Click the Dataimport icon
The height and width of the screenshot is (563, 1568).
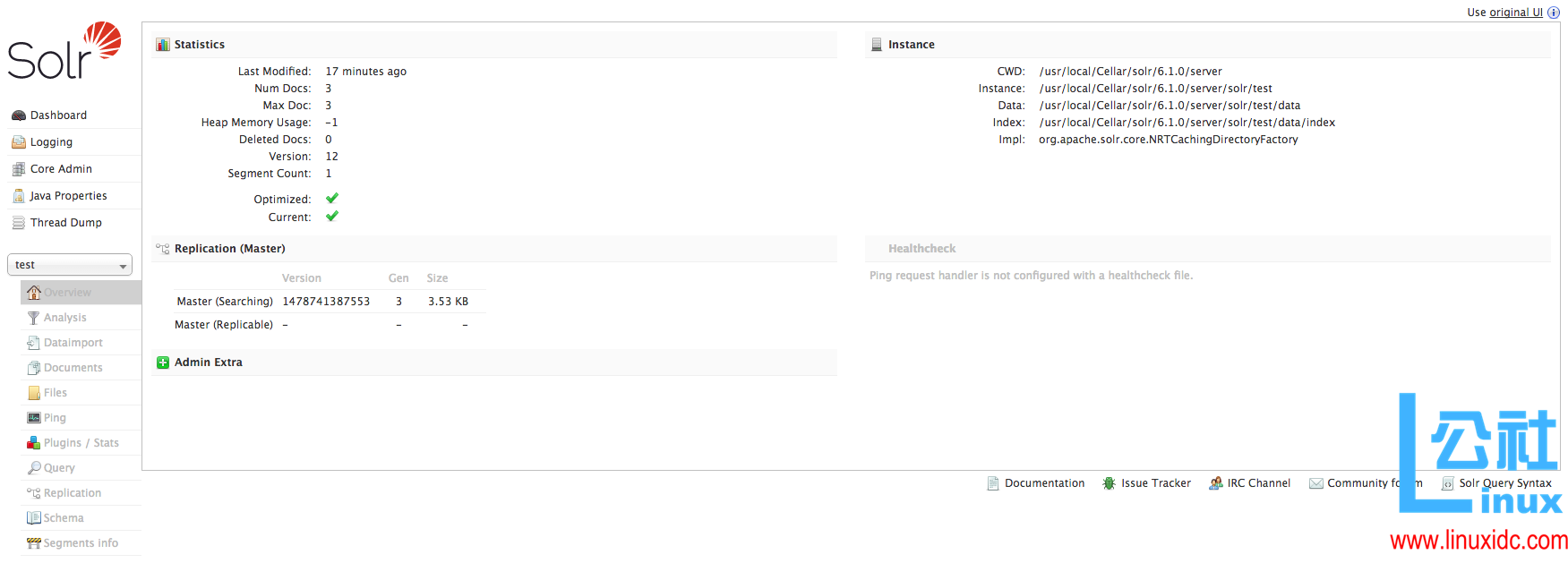(34, 343)
